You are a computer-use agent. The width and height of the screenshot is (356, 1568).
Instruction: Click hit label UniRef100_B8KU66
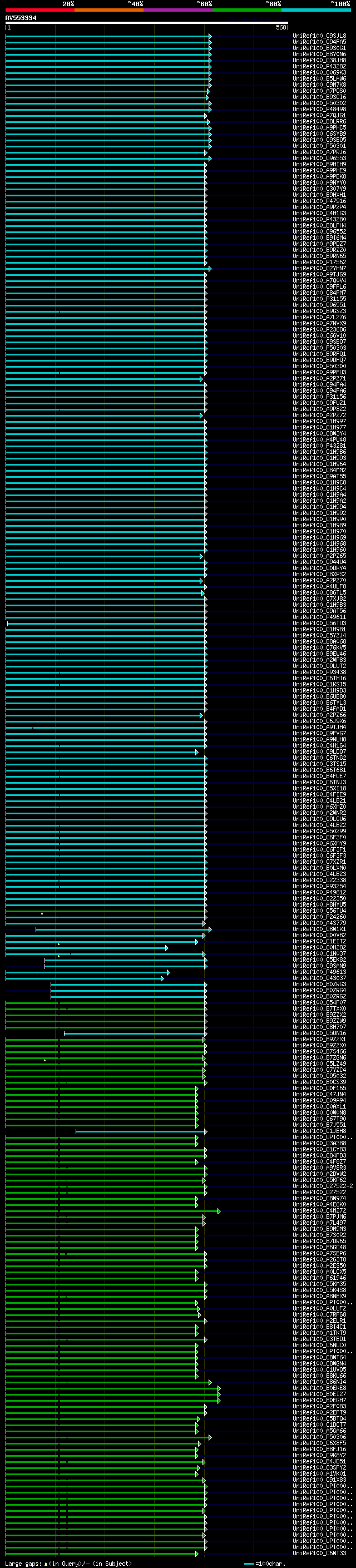click(x=319, y=1376)
